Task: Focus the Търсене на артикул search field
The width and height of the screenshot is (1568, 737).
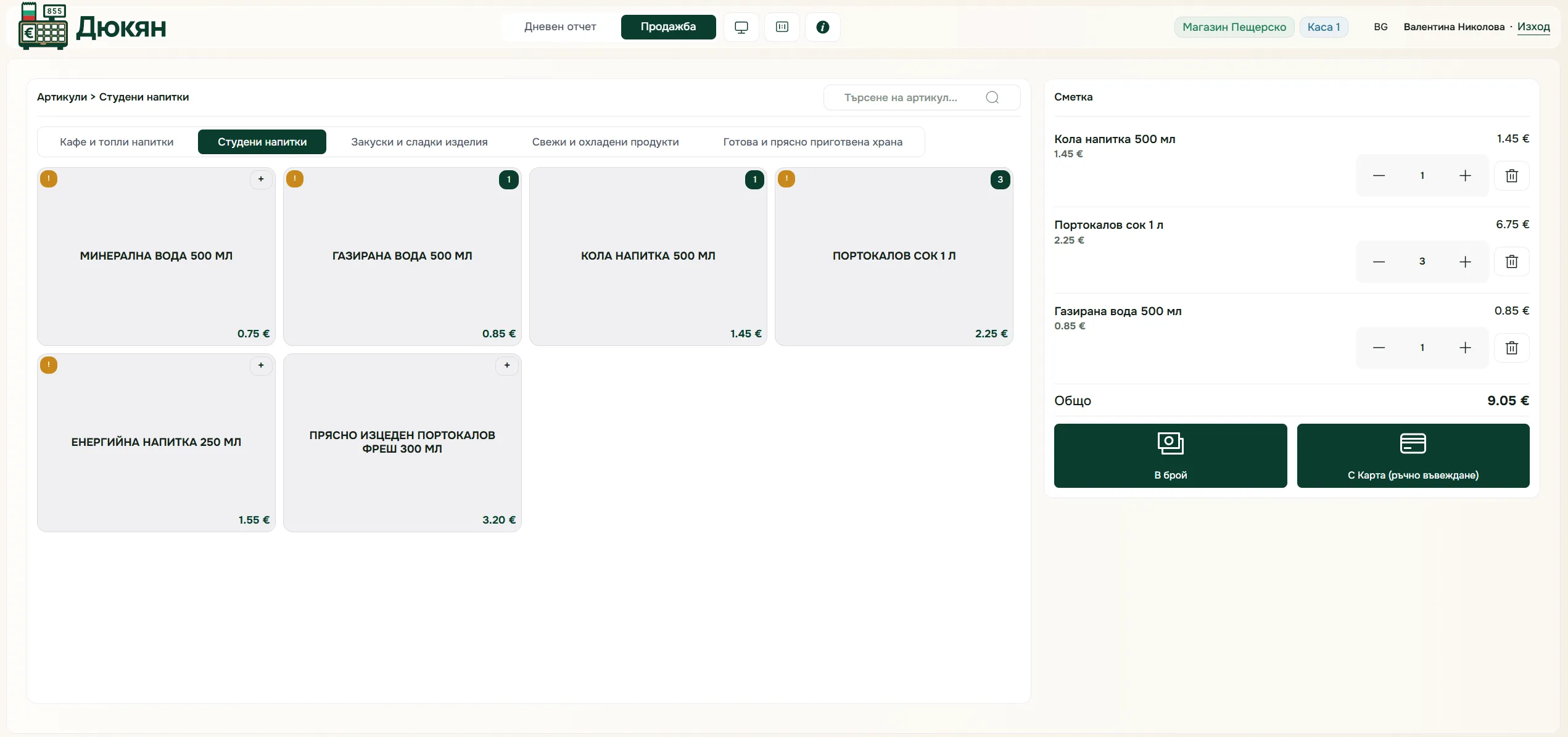Action: [922, 97]
